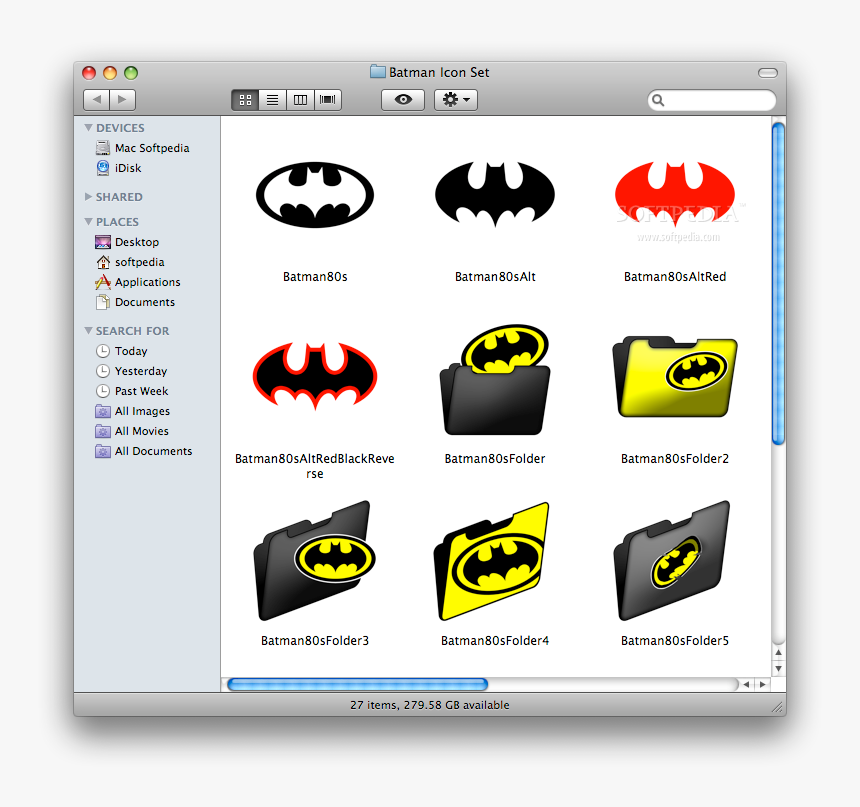860x807 pixels.
Task: Switch to Cover Flow view
Action: pyautogui.click(x=328, y=100)
